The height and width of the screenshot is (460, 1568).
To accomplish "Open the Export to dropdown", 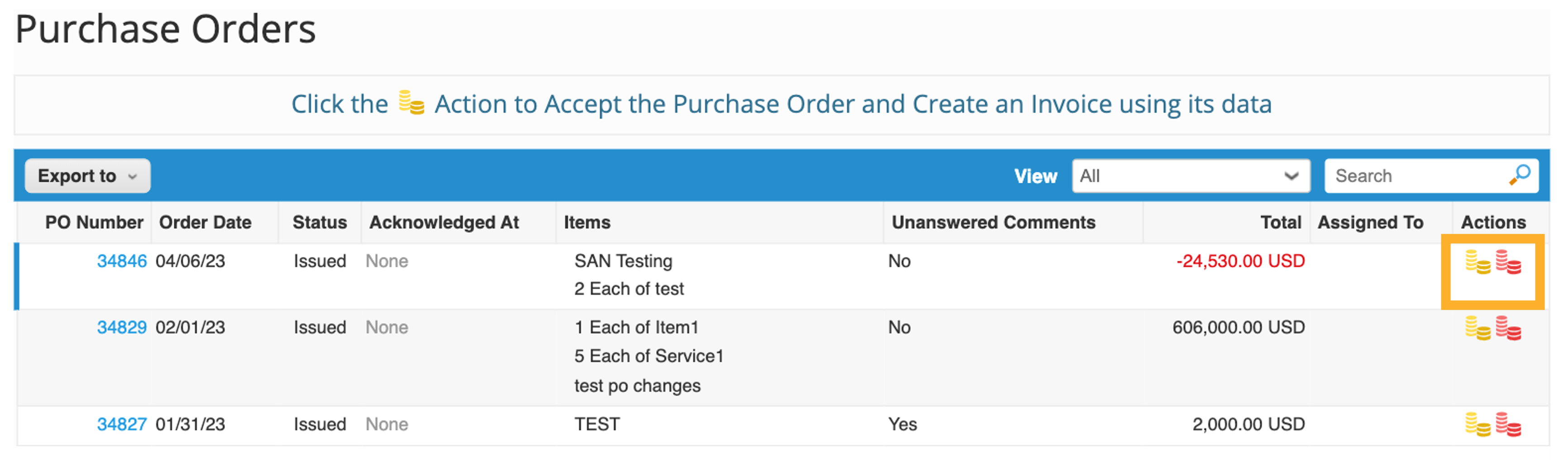I will [87, 176].
